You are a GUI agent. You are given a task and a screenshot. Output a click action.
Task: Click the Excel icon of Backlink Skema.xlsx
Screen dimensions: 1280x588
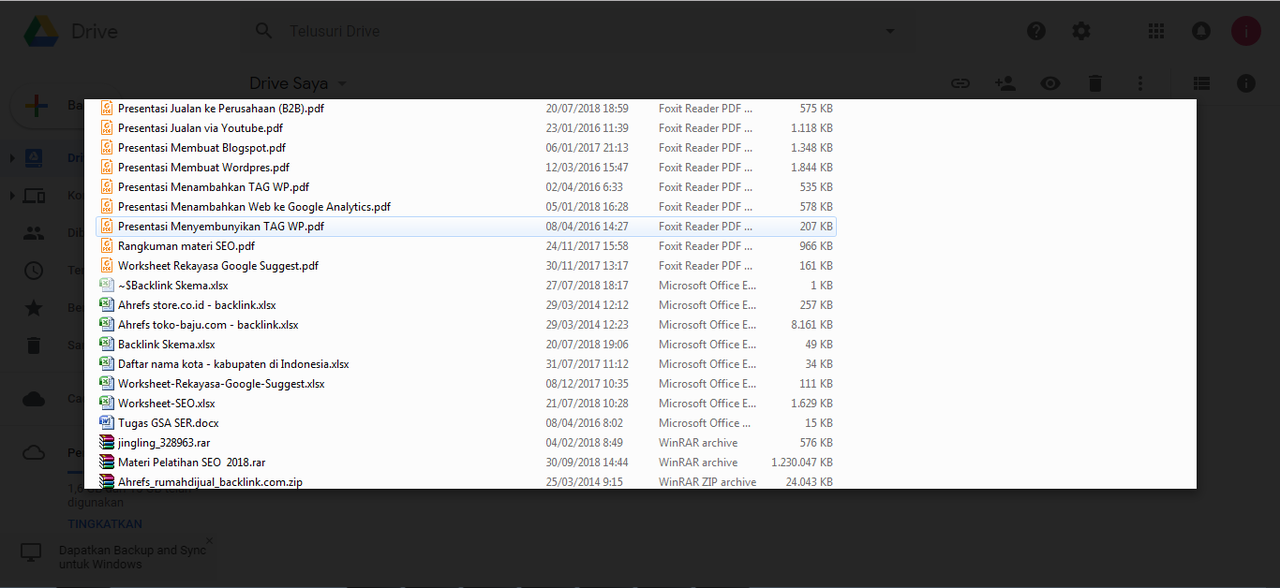tap(107, 344)
